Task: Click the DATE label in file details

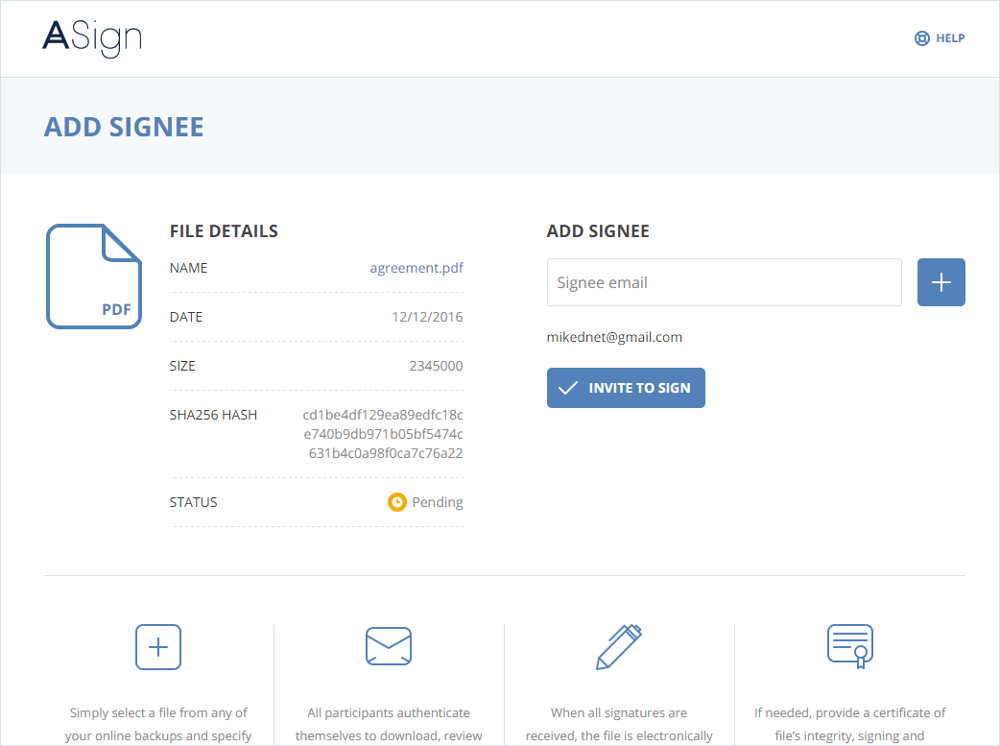Action: point(186,317)
